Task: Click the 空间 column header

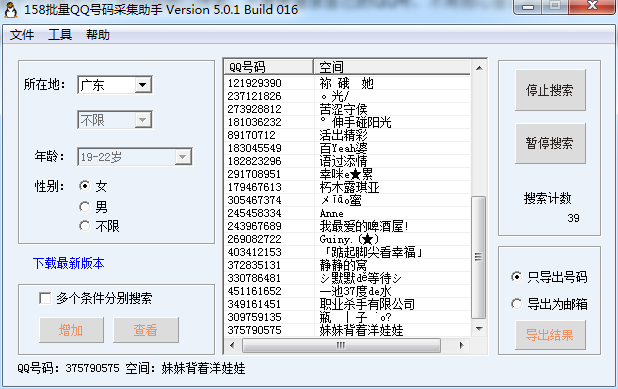Action: (x=392, y=67)
